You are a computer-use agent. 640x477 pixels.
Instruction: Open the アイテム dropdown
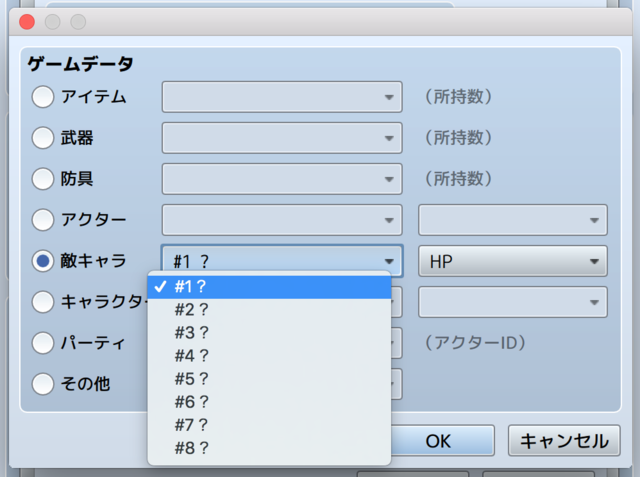coord(282,97)
